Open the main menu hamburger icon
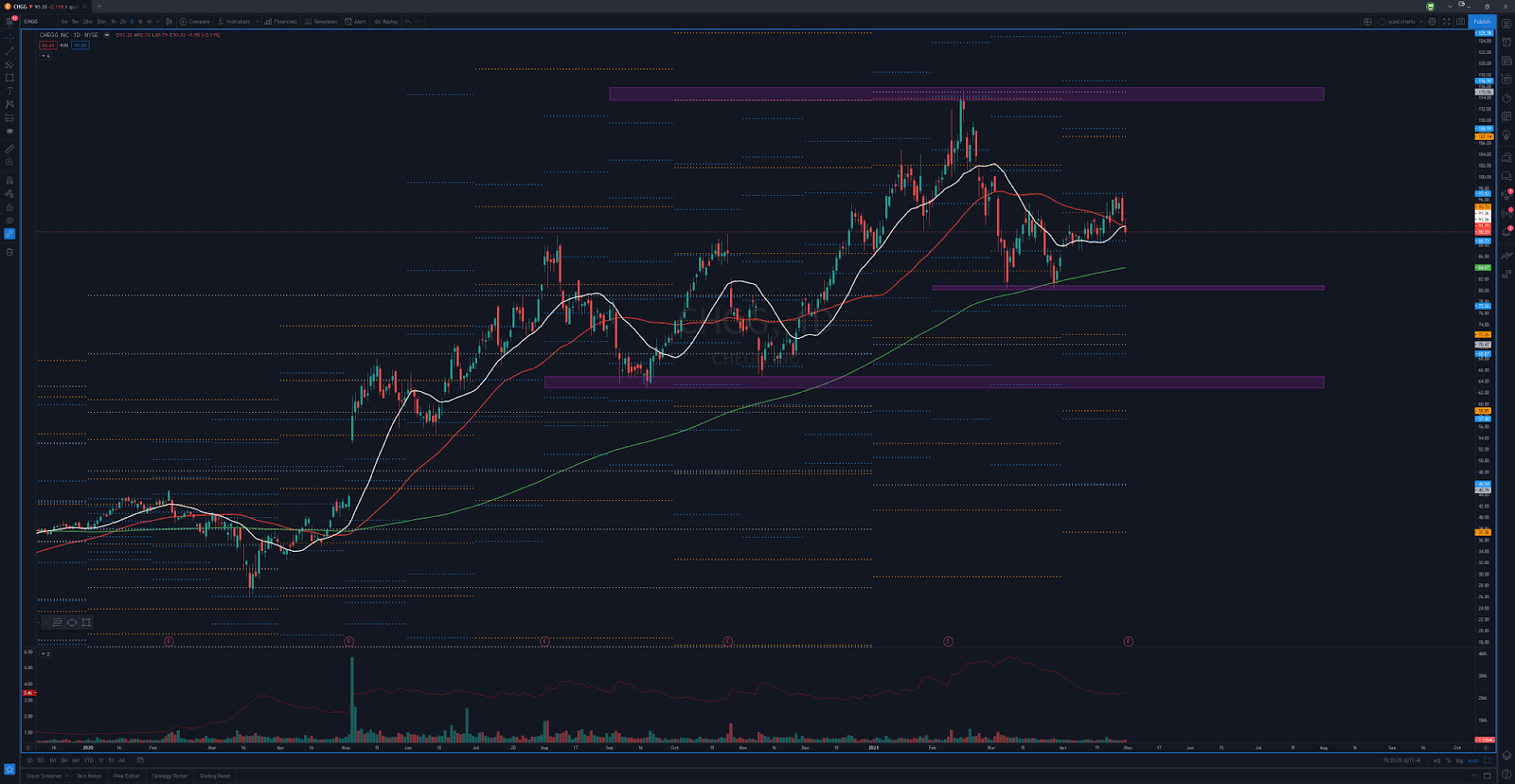This screenshot has width=1515, height=784. coord(9,21)
